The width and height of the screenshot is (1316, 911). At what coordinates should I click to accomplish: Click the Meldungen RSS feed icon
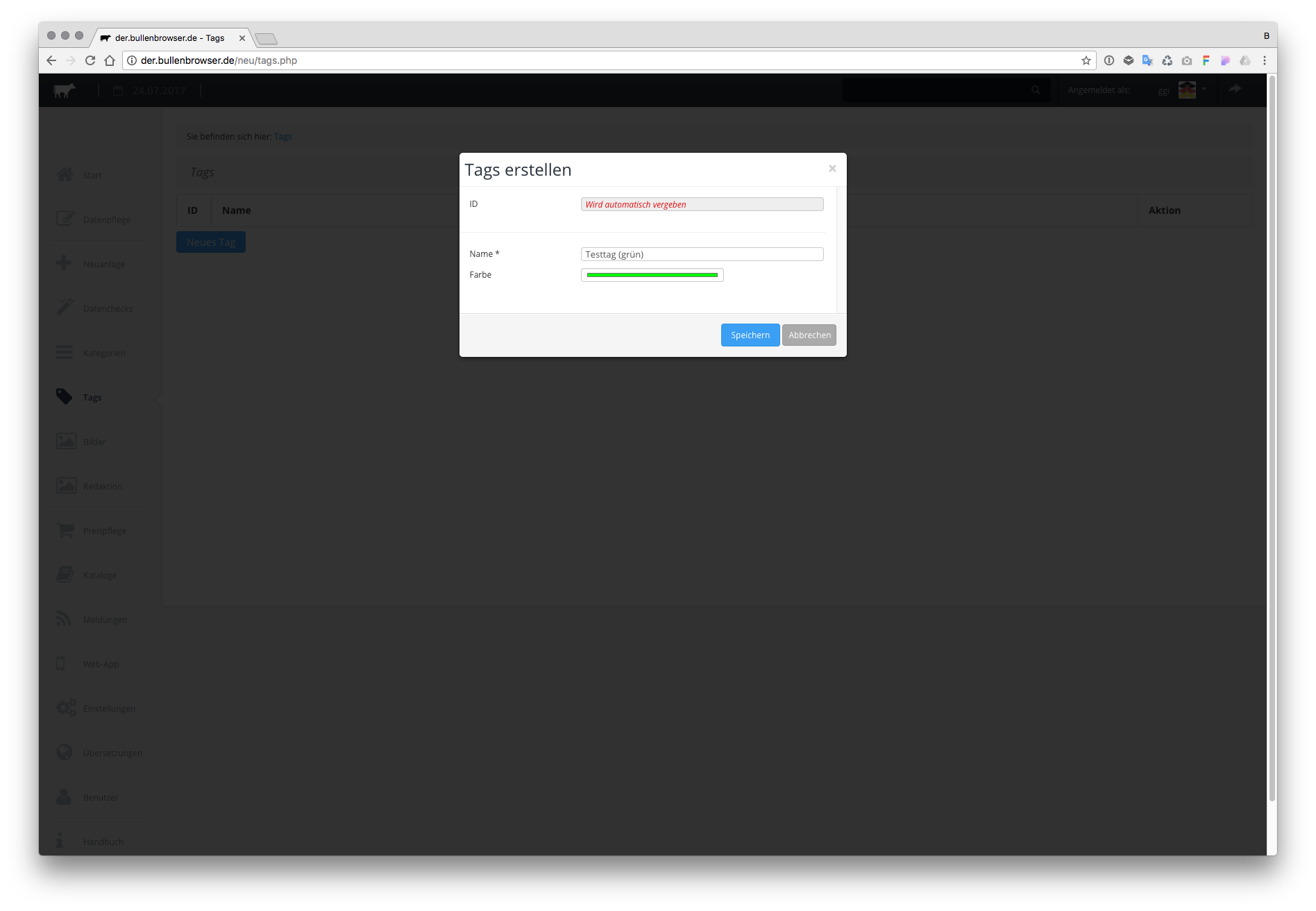tap(65, 619)
